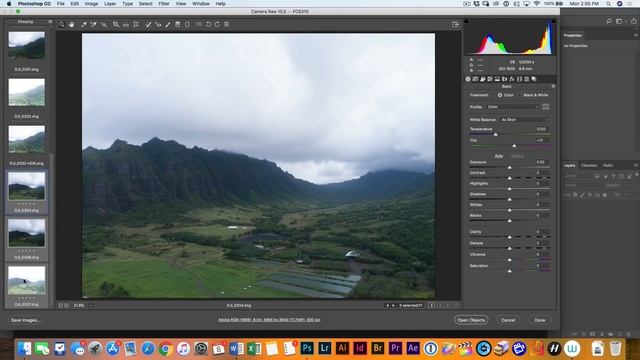Select the Color Sampler tool
The width and height of the screenshot is (640, 360).
(x=93, y=24)
